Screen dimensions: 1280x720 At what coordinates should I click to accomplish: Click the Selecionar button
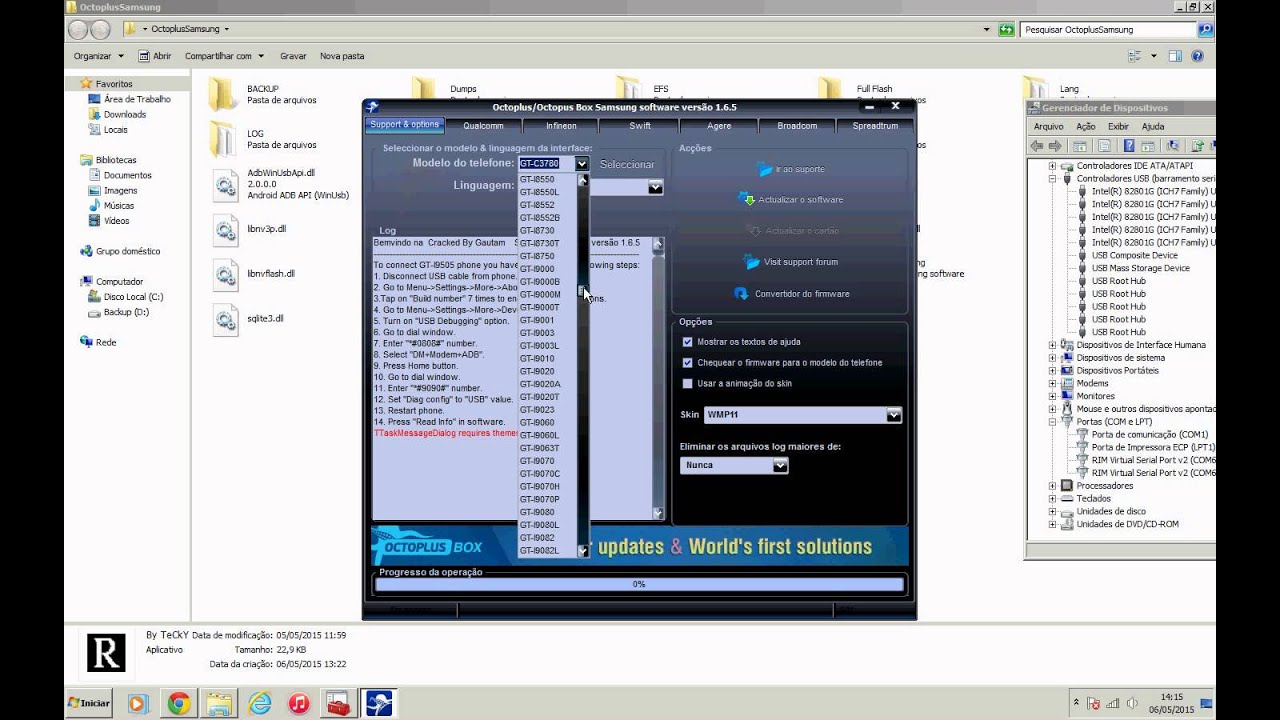click(627, 164)
